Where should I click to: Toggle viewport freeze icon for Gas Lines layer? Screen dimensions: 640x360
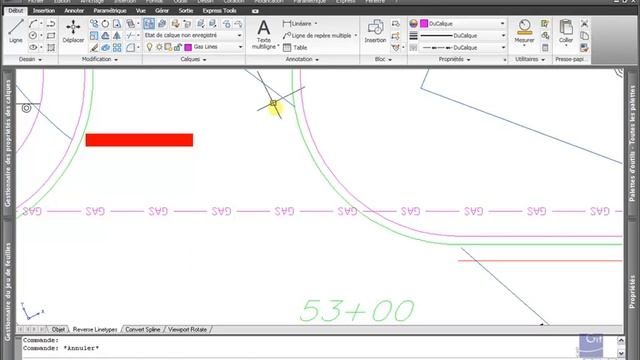(168, 47)
